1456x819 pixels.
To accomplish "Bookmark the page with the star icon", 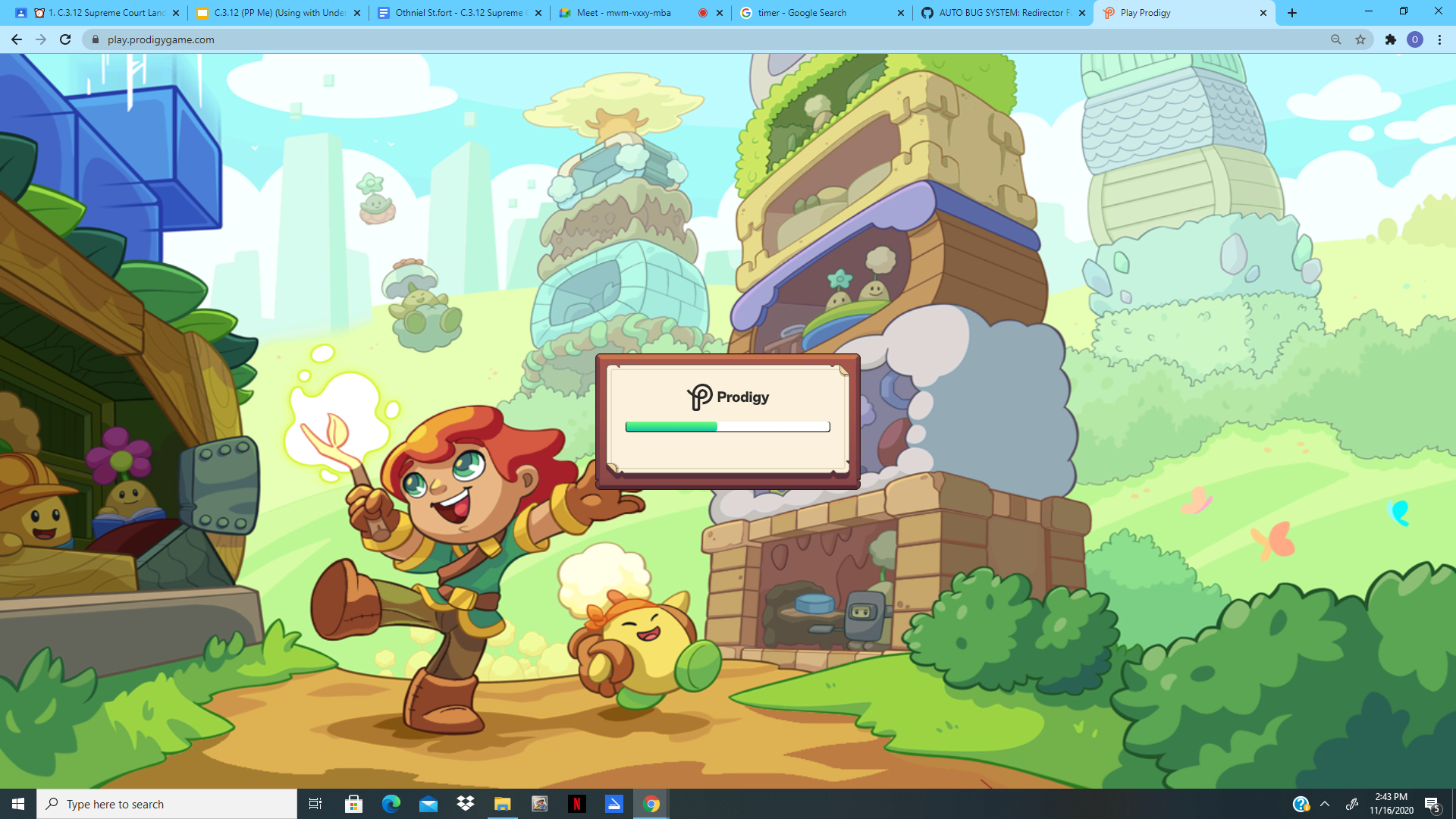I will [x=1360, y=39].
